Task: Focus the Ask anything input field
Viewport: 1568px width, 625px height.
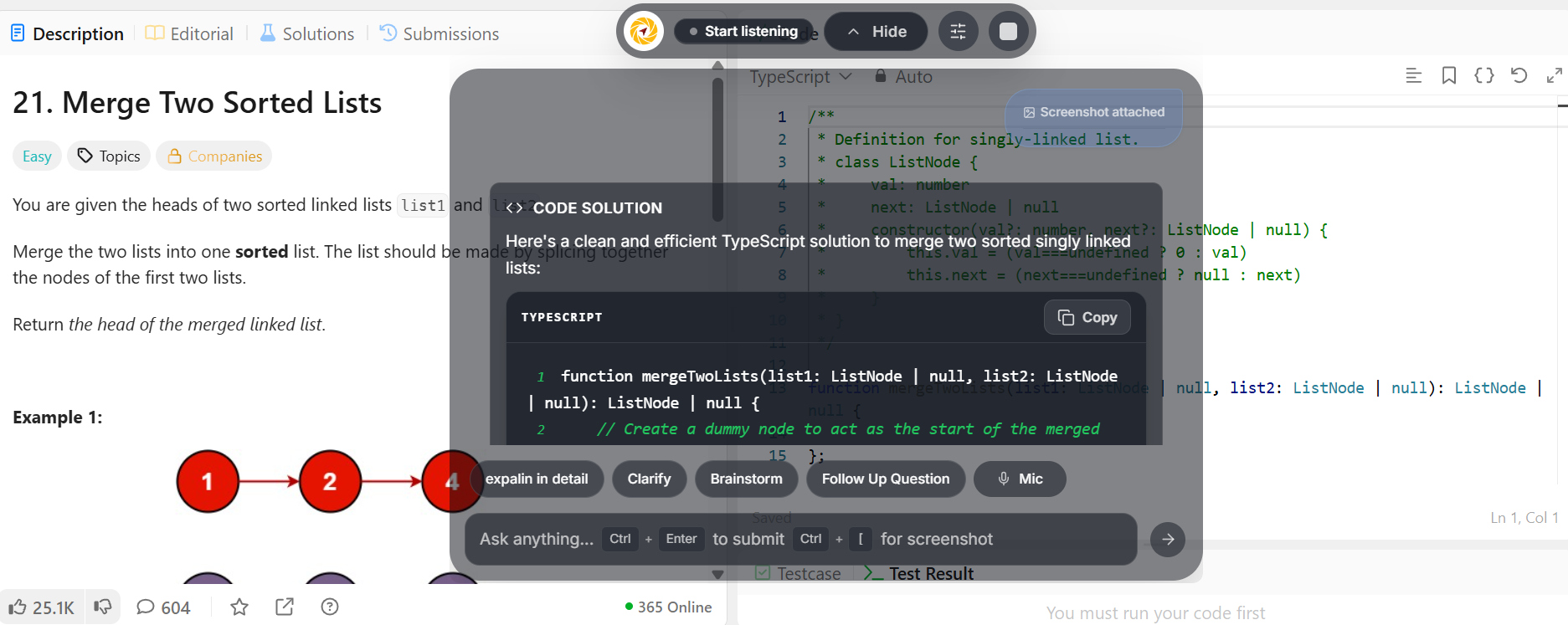Action: [x=801, y=540]
